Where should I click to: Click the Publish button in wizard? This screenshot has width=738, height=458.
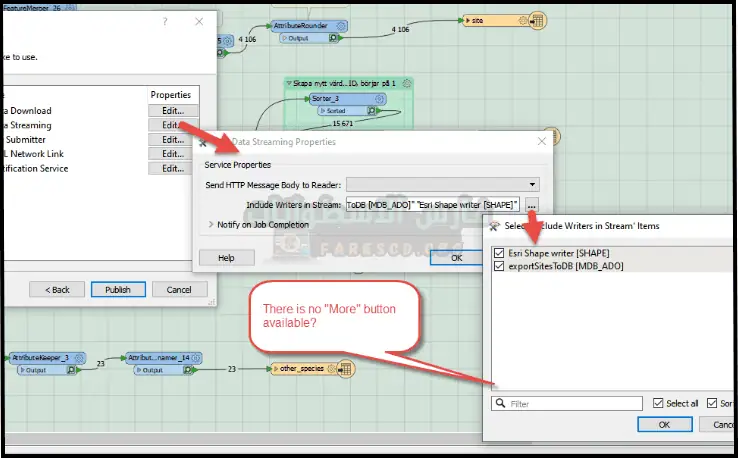(x=117, y=289)
